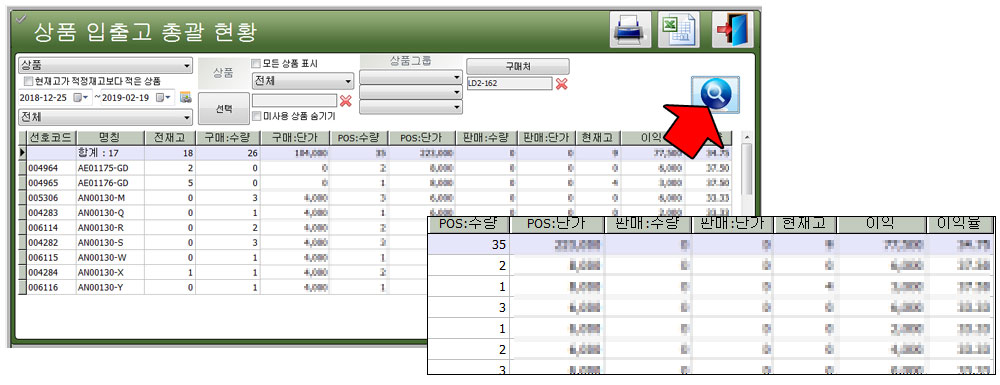The height and width of the screenshot is (385, 1000).
Task: Click the row selector arrow beside 합계
Action: [x=22, y=153]
